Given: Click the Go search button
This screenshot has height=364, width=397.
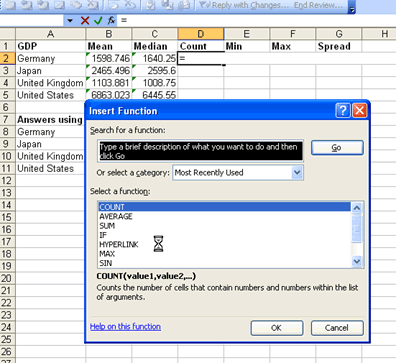Looking at the screenshot, I should pos(337,148).
